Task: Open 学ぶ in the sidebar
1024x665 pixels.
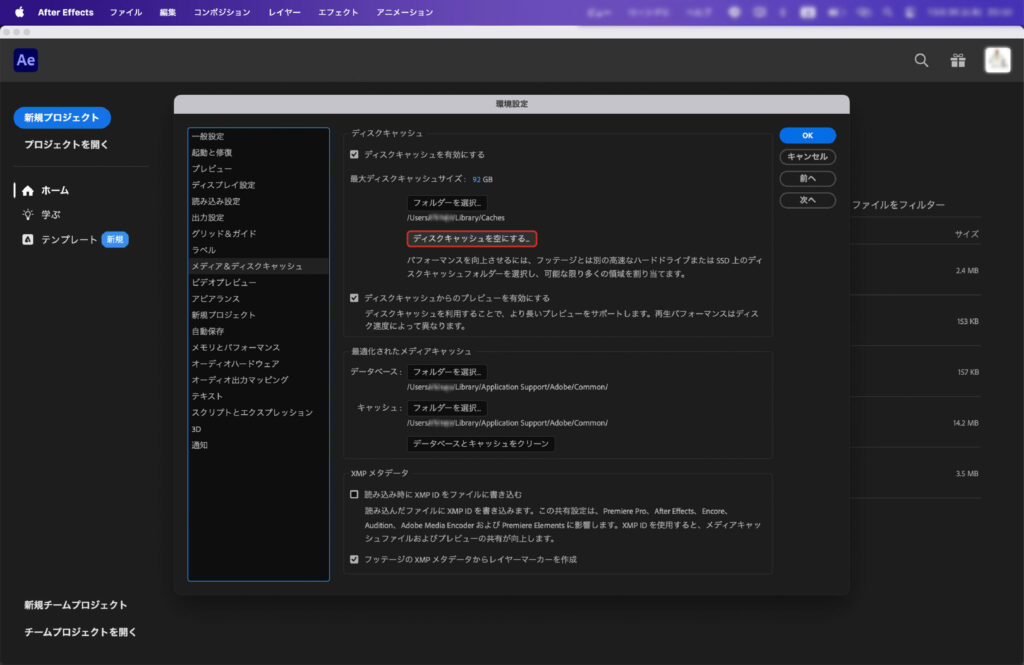Action: tap(51, 214)
